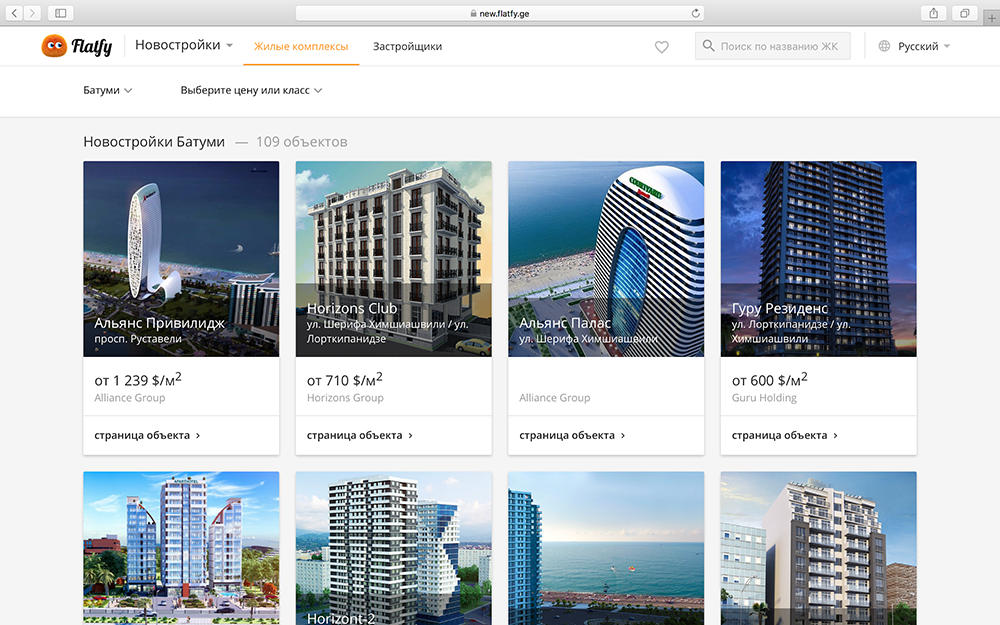Open the Safari share button
The image size is (1000, 625).
click(934, 13)
